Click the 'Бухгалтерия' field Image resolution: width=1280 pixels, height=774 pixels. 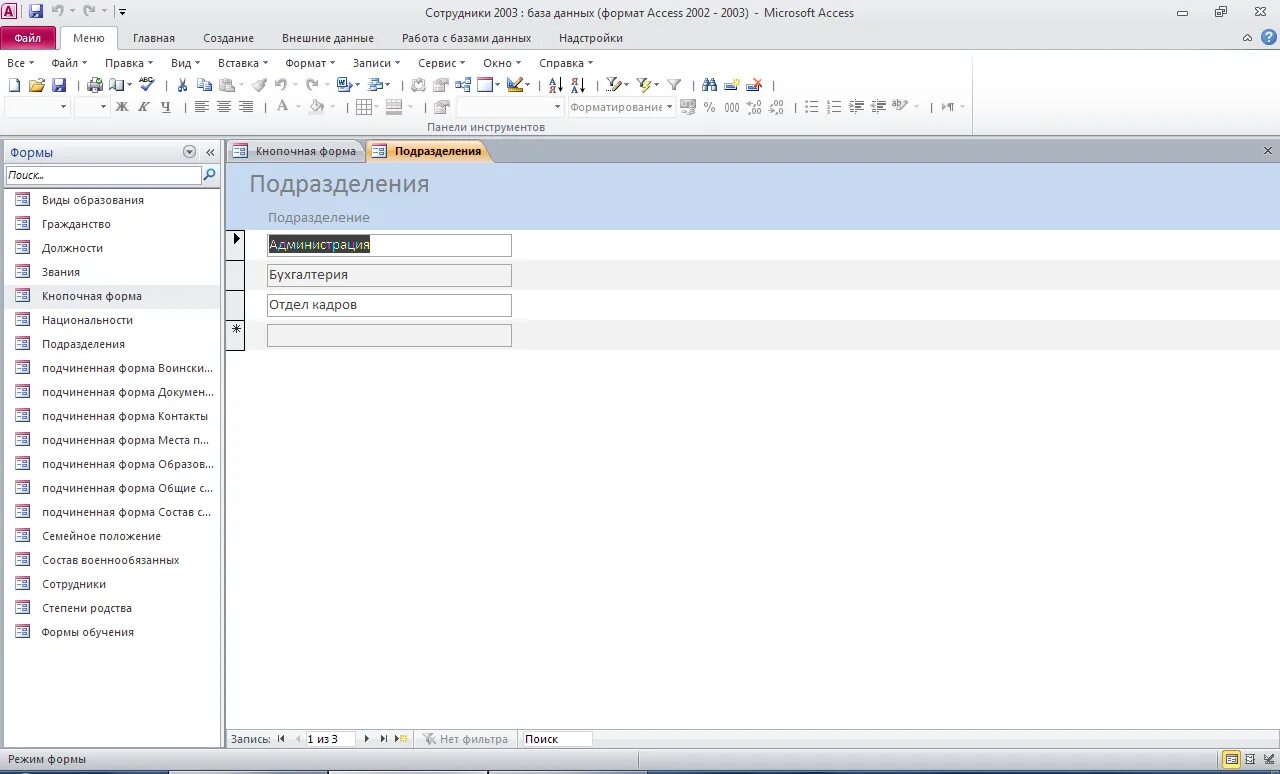389,275
